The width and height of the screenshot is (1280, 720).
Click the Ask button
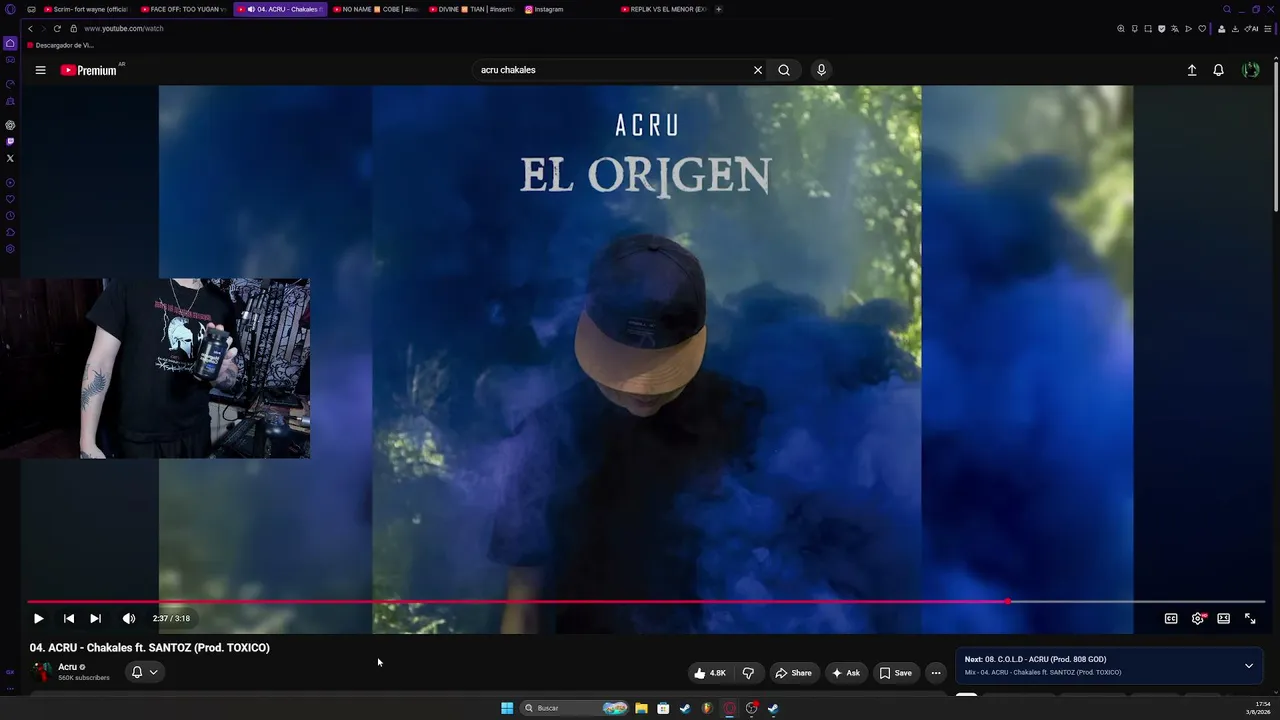pyautogui.click(x=846, y=673)
